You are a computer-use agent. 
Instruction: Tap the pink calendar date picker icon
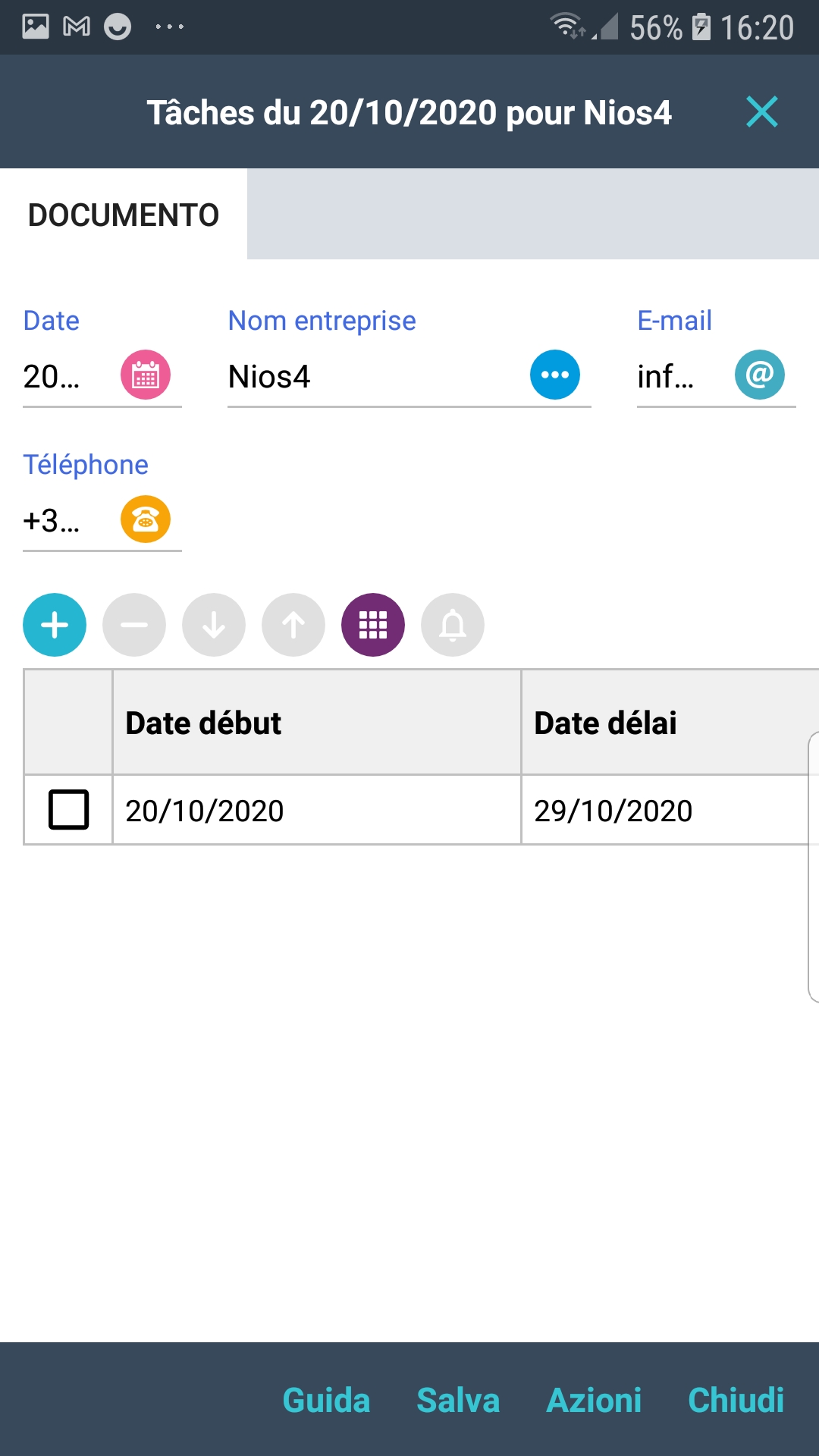146,375
